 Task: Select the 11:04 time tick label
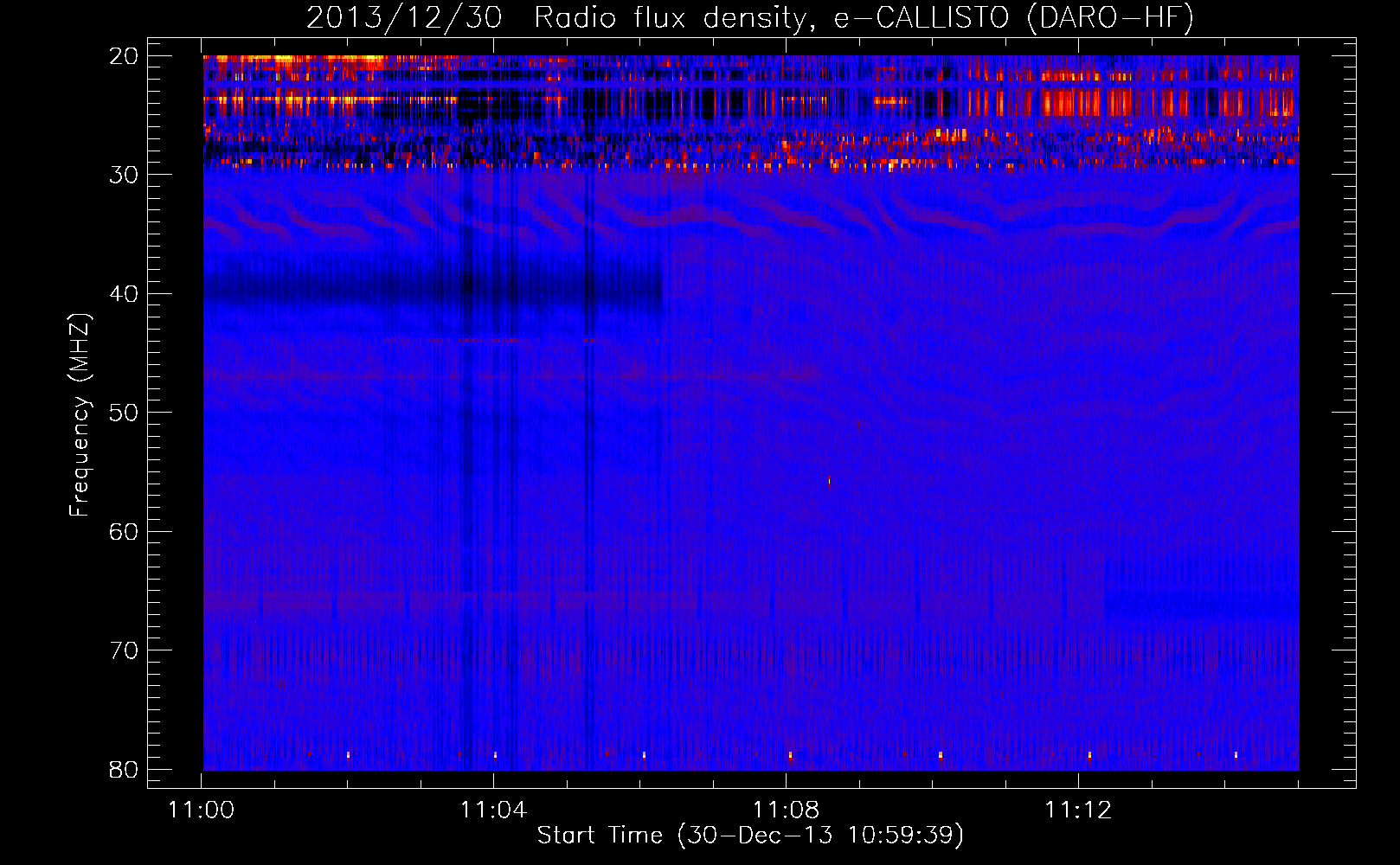point(493,811)
